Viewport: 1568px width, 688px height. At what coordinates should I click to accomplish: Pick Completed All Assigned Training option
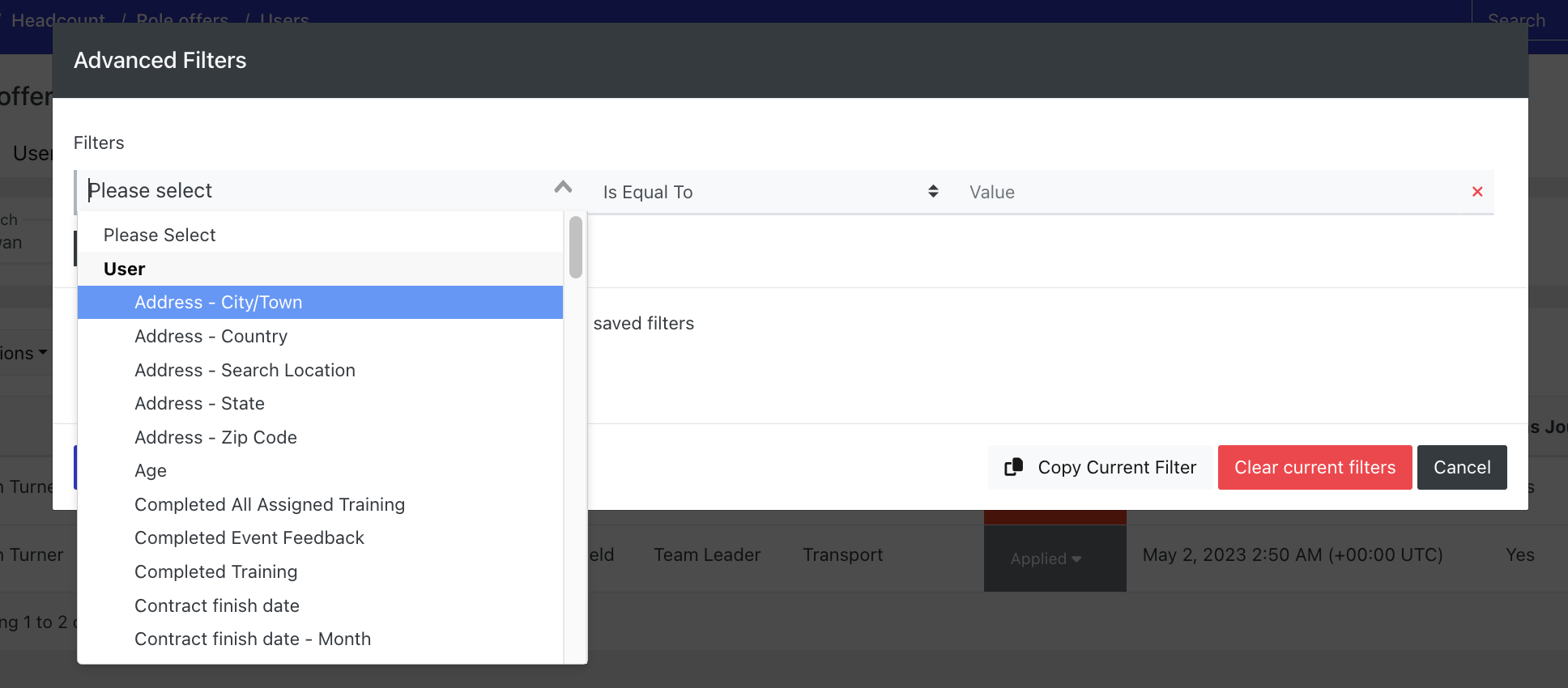269,504
